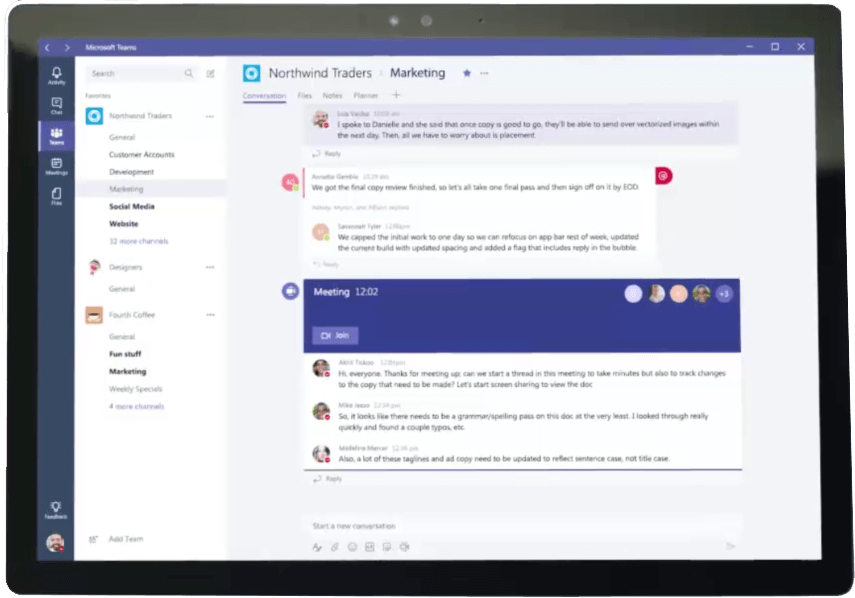Open the GIF picker icon
855x598 pixels.
[370, 547]
